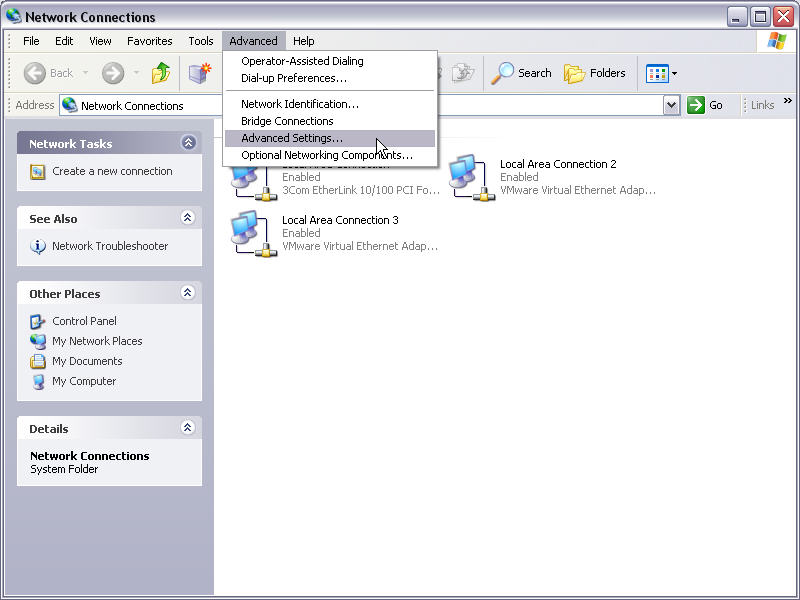Click the Search magnifying glass icon
Viewport: 800px width, 600px height.
click(503, 73)
